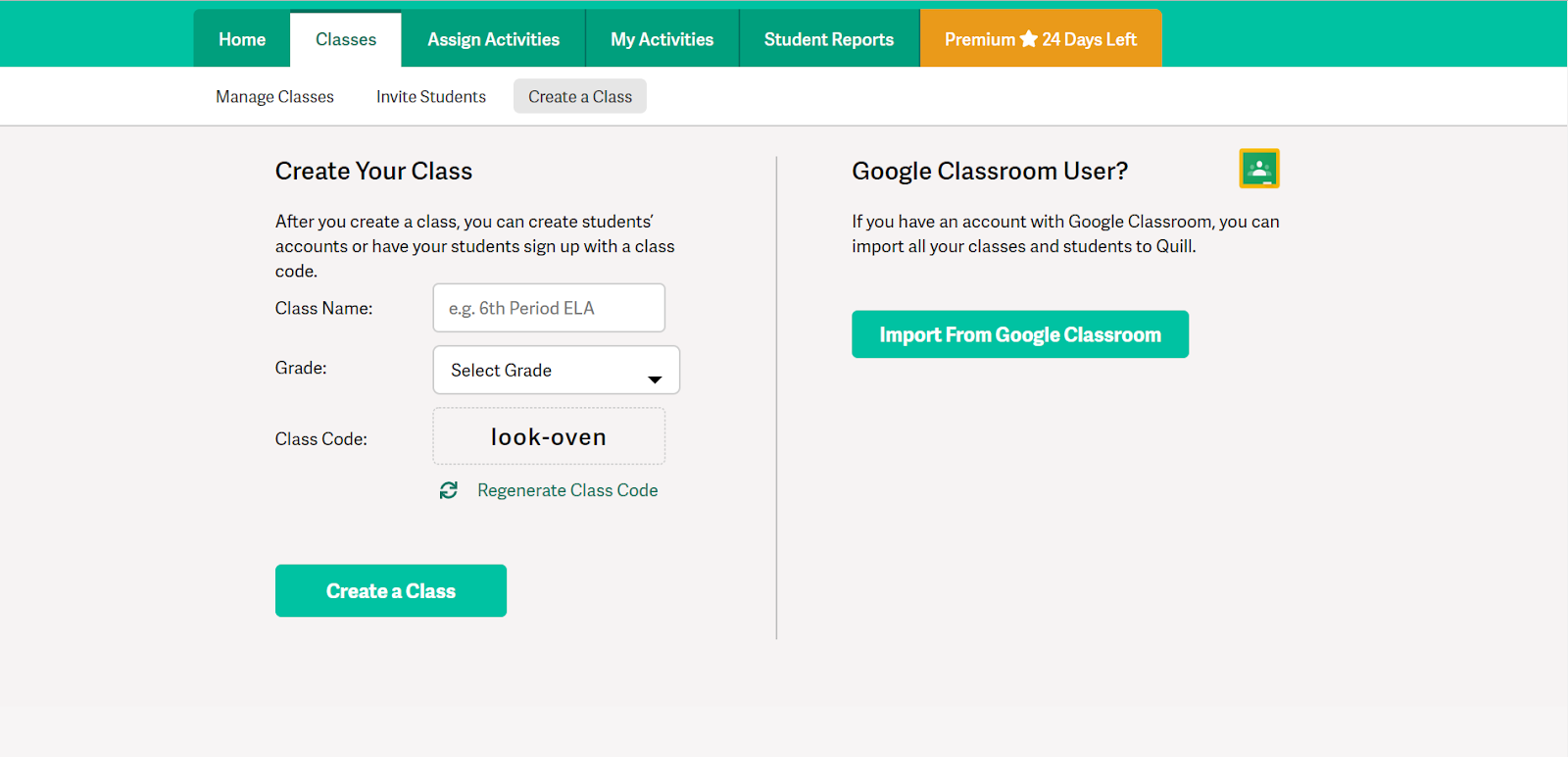Open the My Activities tab
This screenshot has width=1568, height=757.
coord(662,39)
